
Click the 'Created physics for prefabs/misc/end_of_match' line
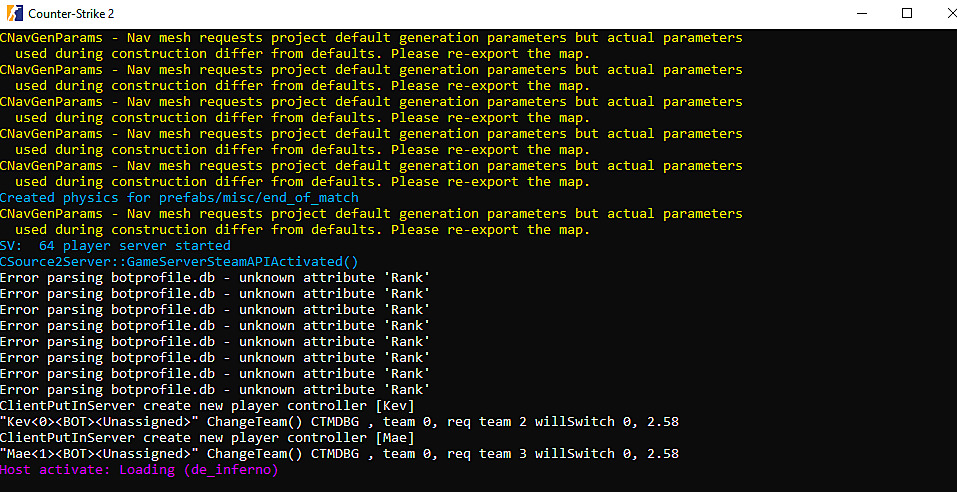tap(179, 198)
